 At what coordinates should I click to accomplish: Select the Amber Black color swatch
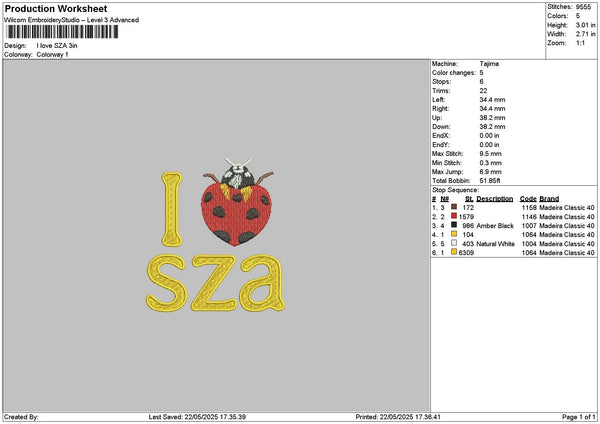(454, 225)
